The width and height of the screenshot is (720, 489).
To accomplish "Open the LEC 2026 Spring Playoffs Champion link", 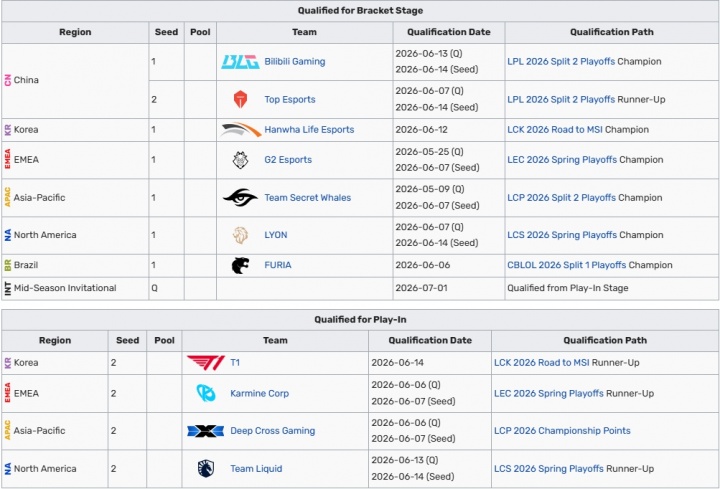I will coord(562,160).
